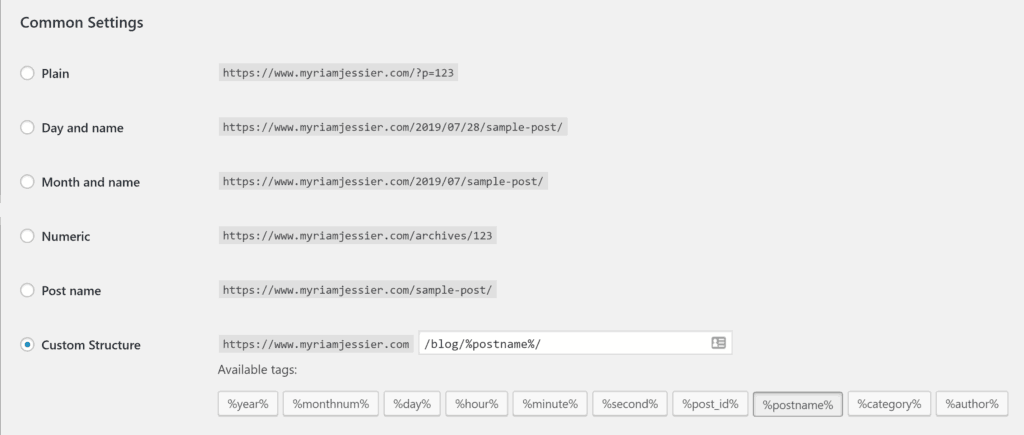Click the example URL ending 2019/07/sample-post/

point(383,181)
